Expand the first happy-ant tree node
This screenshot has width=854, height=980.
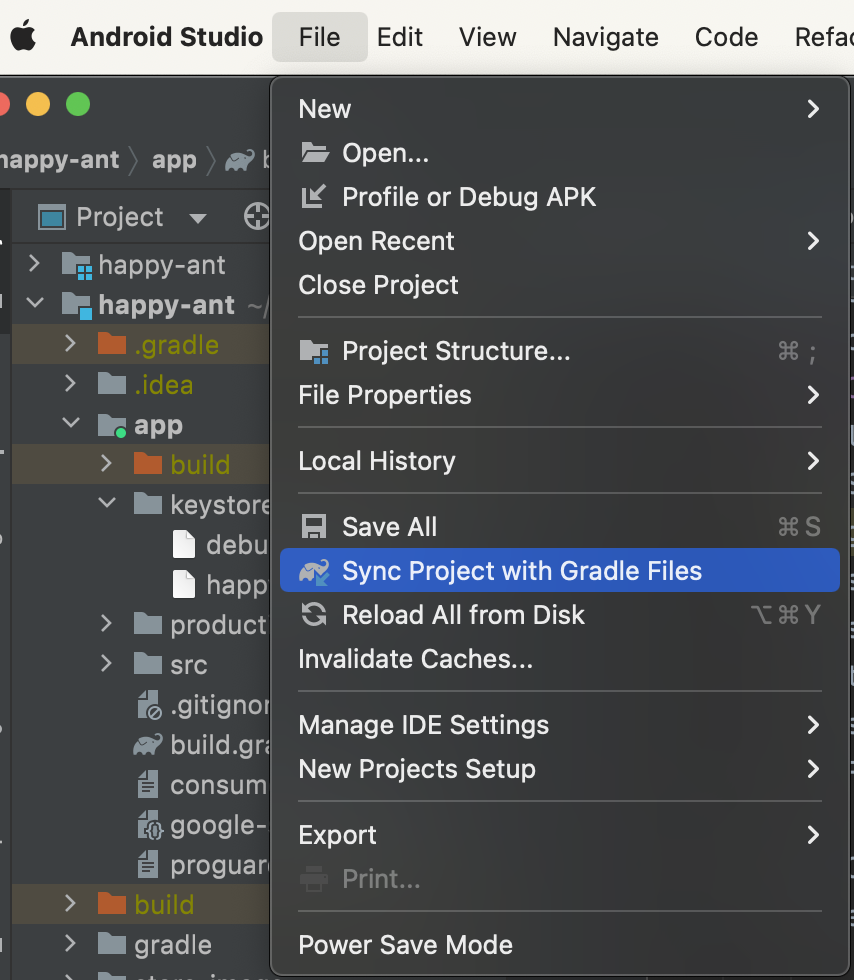click(x=34, y=263)
